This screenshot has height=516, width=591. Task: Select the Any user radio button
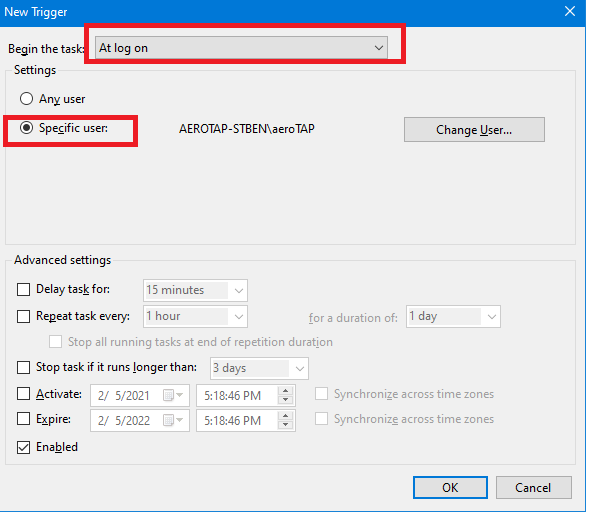coord(26,99)
